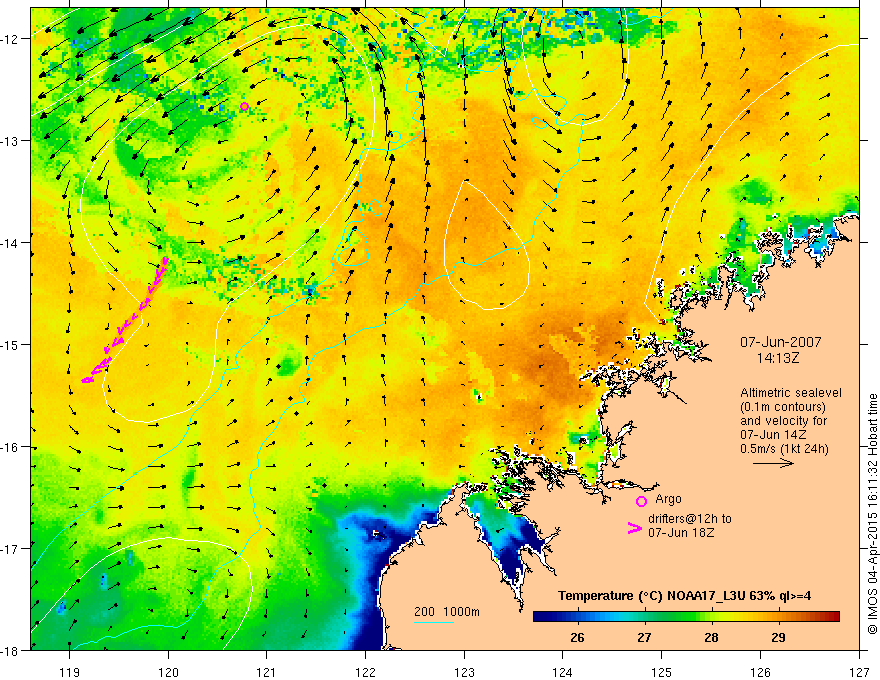Click the latitude label -12
The image size is (880, 680).
coord(11,39)
